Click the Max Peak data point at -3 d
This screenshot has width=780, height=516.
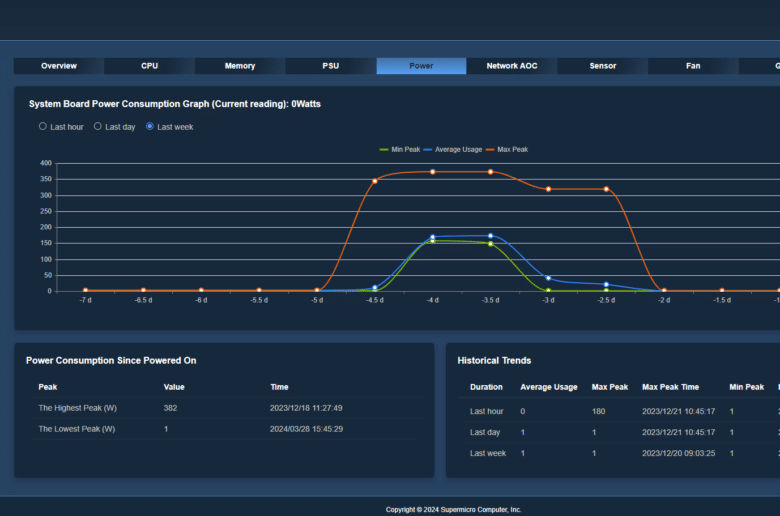548,189
